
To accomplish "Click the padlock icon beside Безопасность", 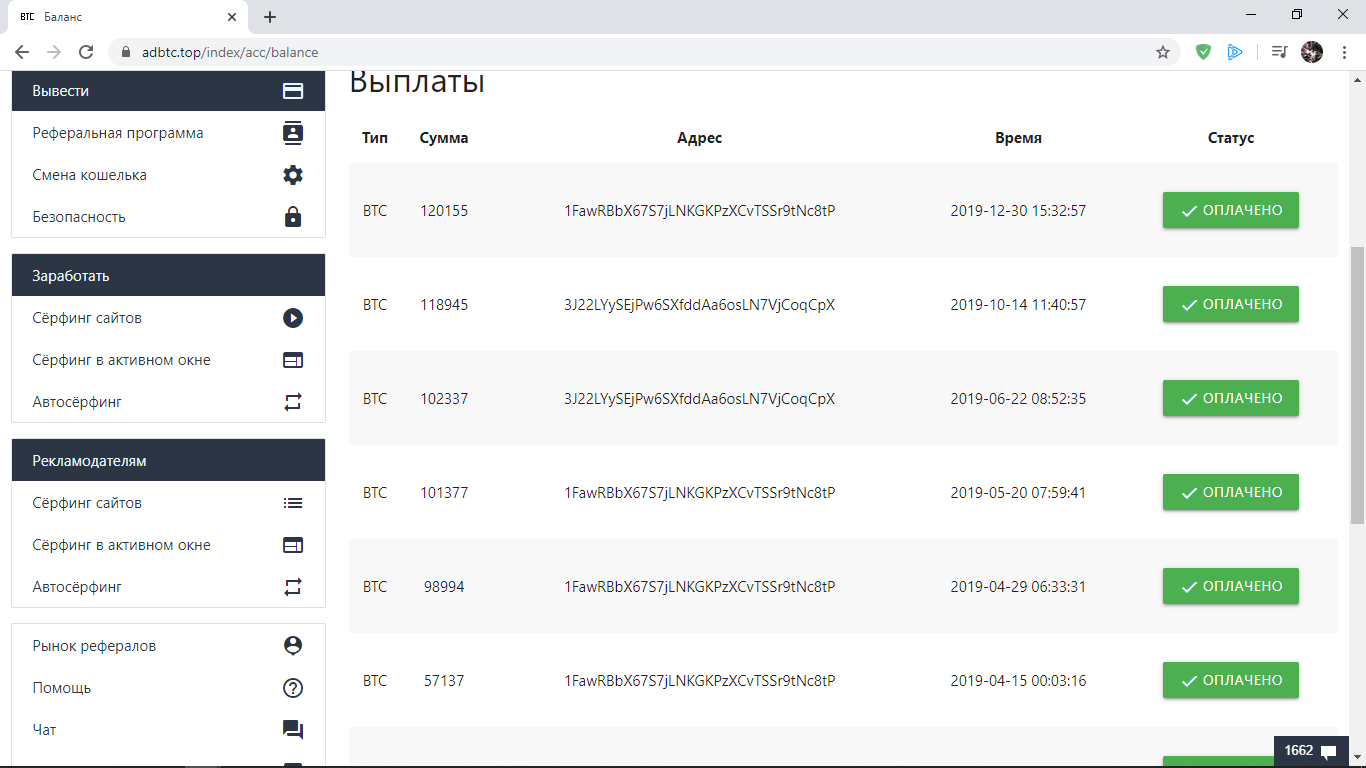I will pyautogui.click(x=293, y=217).
